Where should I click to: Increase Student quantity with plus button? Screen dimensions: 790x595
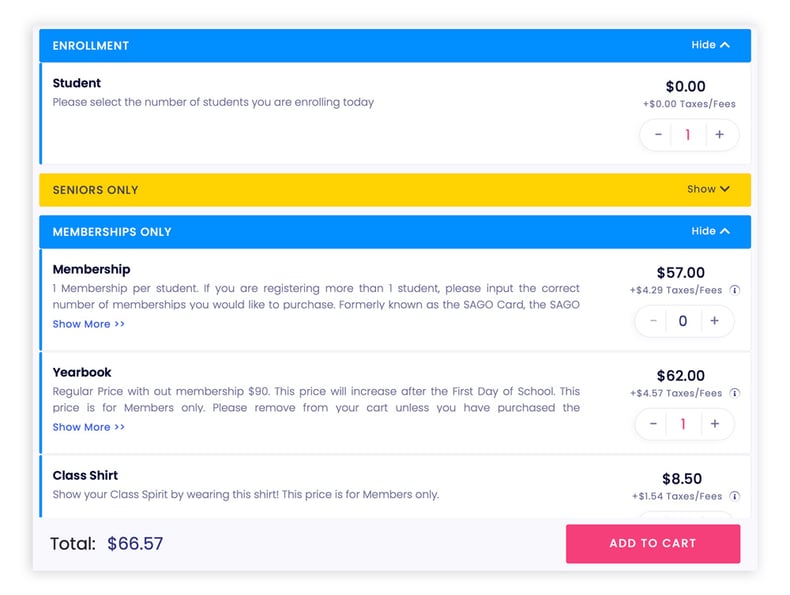click(719, 135)
